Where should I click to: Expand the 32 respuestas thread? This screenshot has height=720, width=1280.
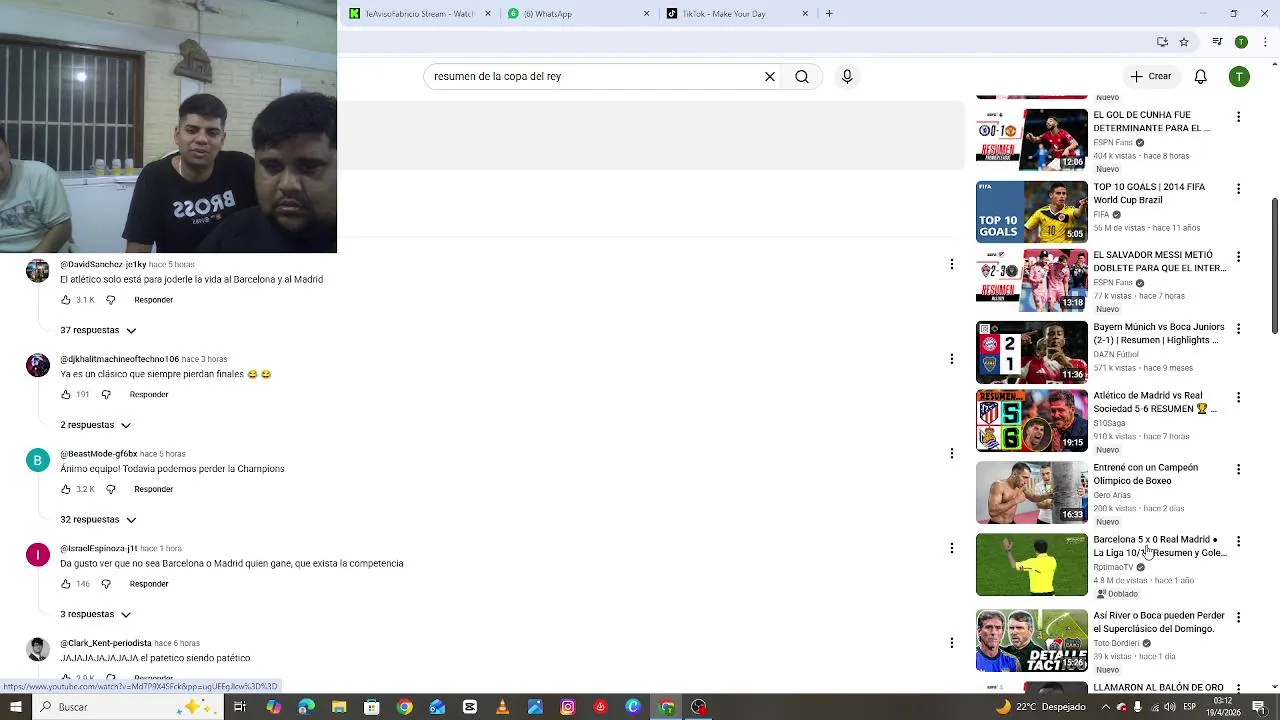[x=98, y=520]
